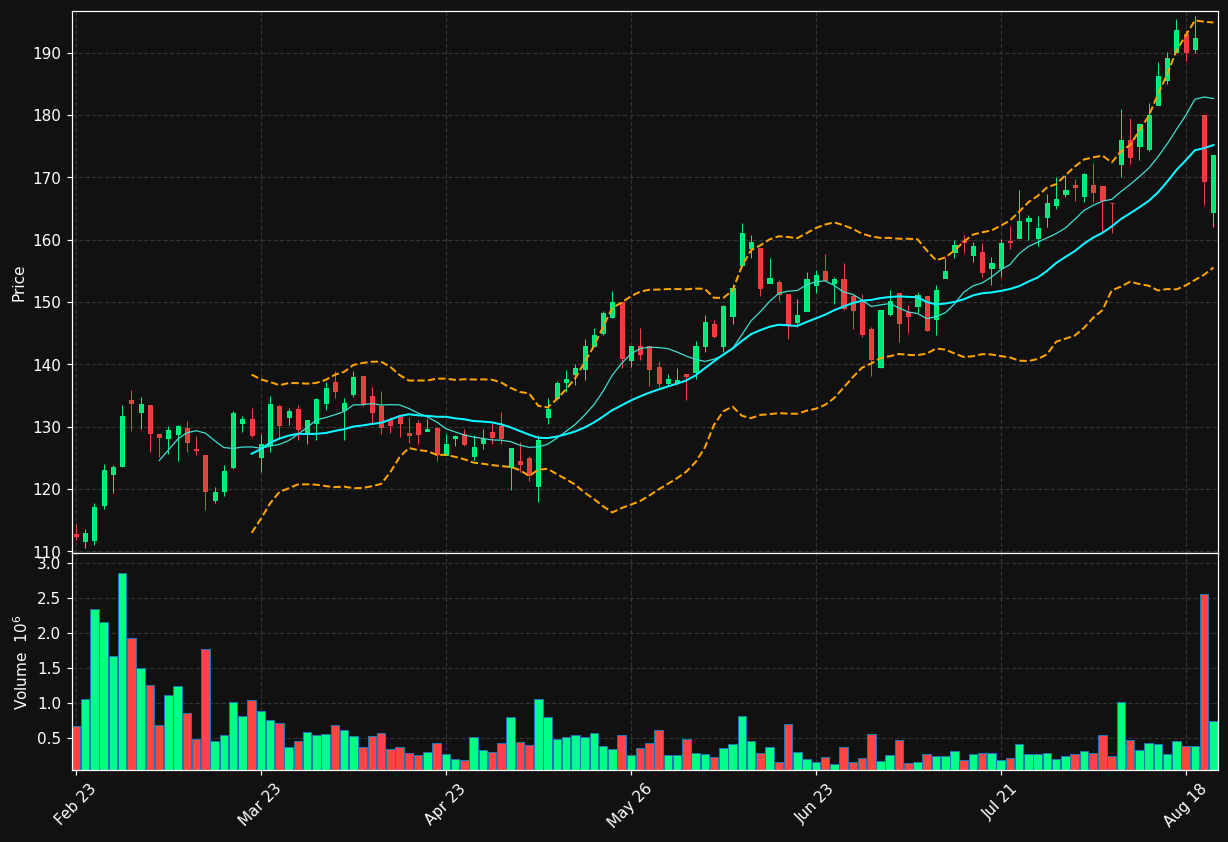This screenshot has width=1228, height=842.
Task: Click the tallest green volume bar near February
Action: 122,671
